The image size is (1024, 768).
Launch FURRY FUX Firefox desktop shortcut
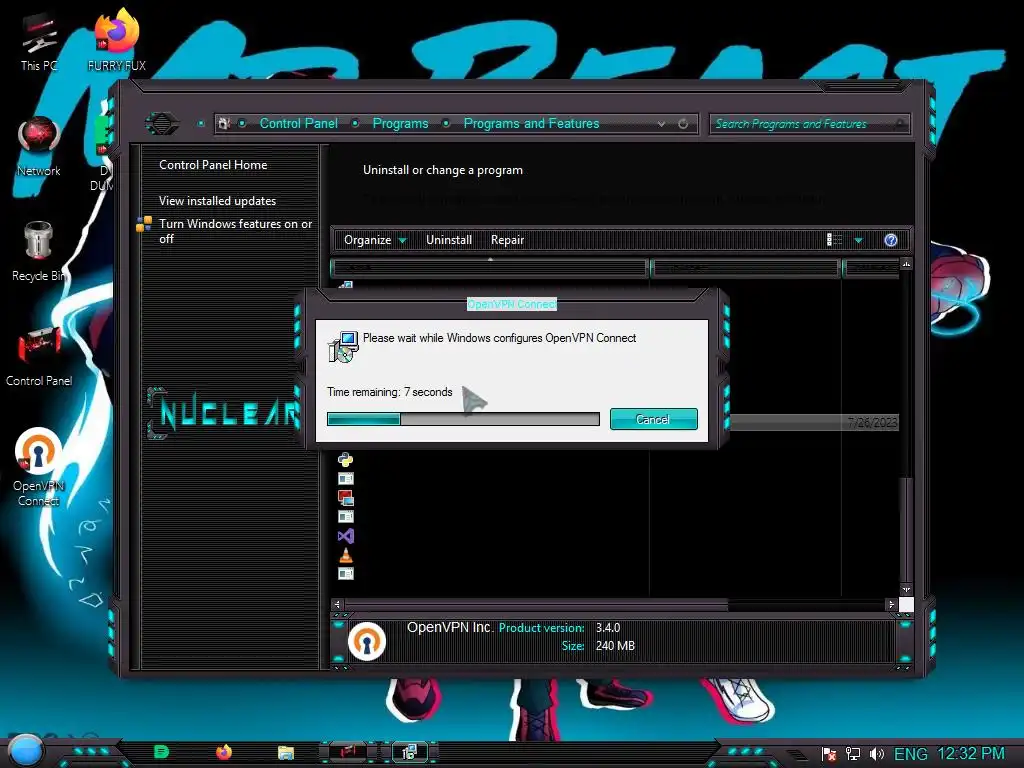[x=117, y=39]
